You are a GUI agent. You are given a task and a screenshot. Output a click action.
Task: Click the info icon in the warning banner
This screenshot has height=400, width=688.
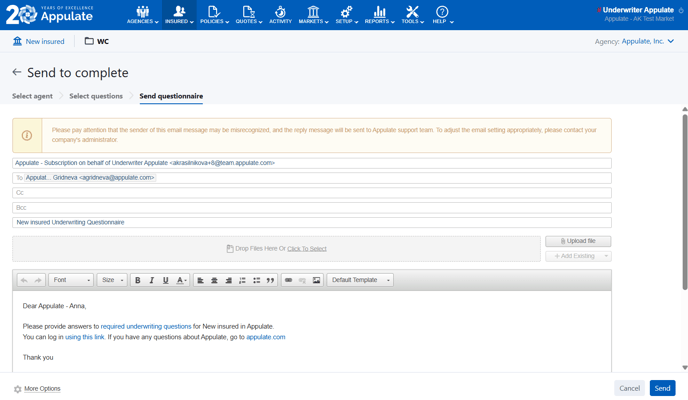27,135
